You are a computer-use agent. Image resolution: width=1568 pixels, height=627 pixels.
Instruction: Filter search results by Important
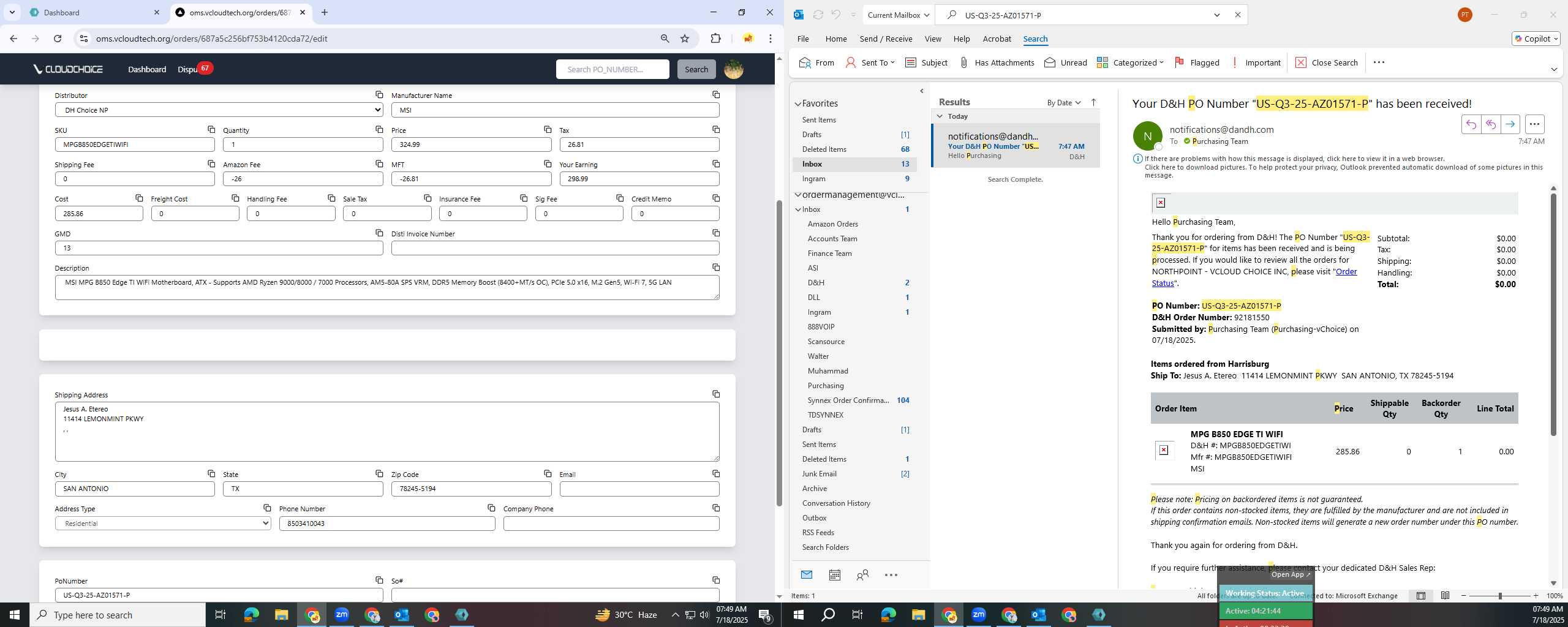(1256, 62)
